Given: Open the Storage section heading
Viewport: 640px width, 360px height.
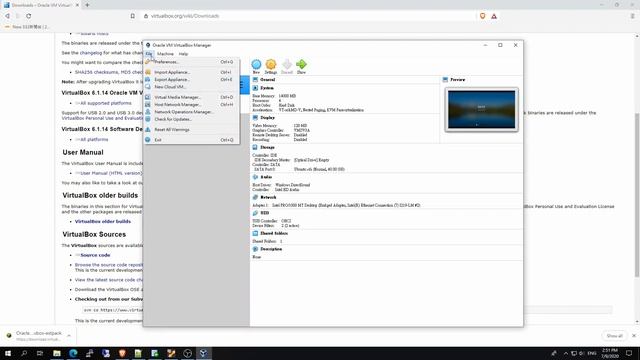Looking at the screenshot, I should [x=267, y=147].
